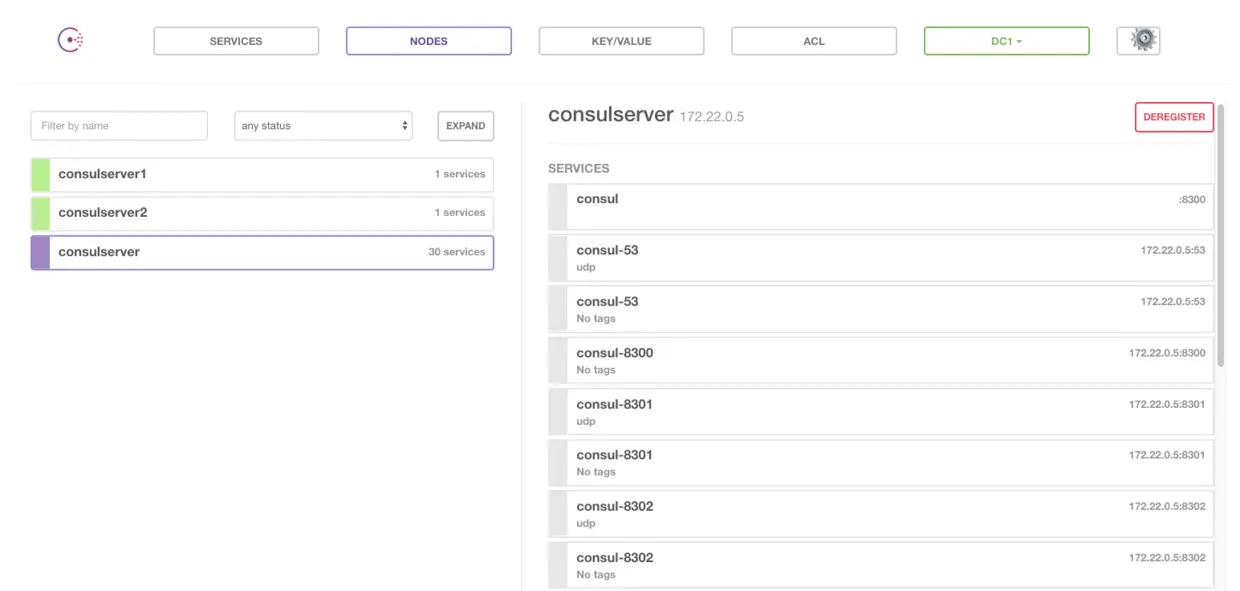The width and height of the screenshot is (1240, 591).
Task: Click the Filter by name input field
Action: click(118, 125)
